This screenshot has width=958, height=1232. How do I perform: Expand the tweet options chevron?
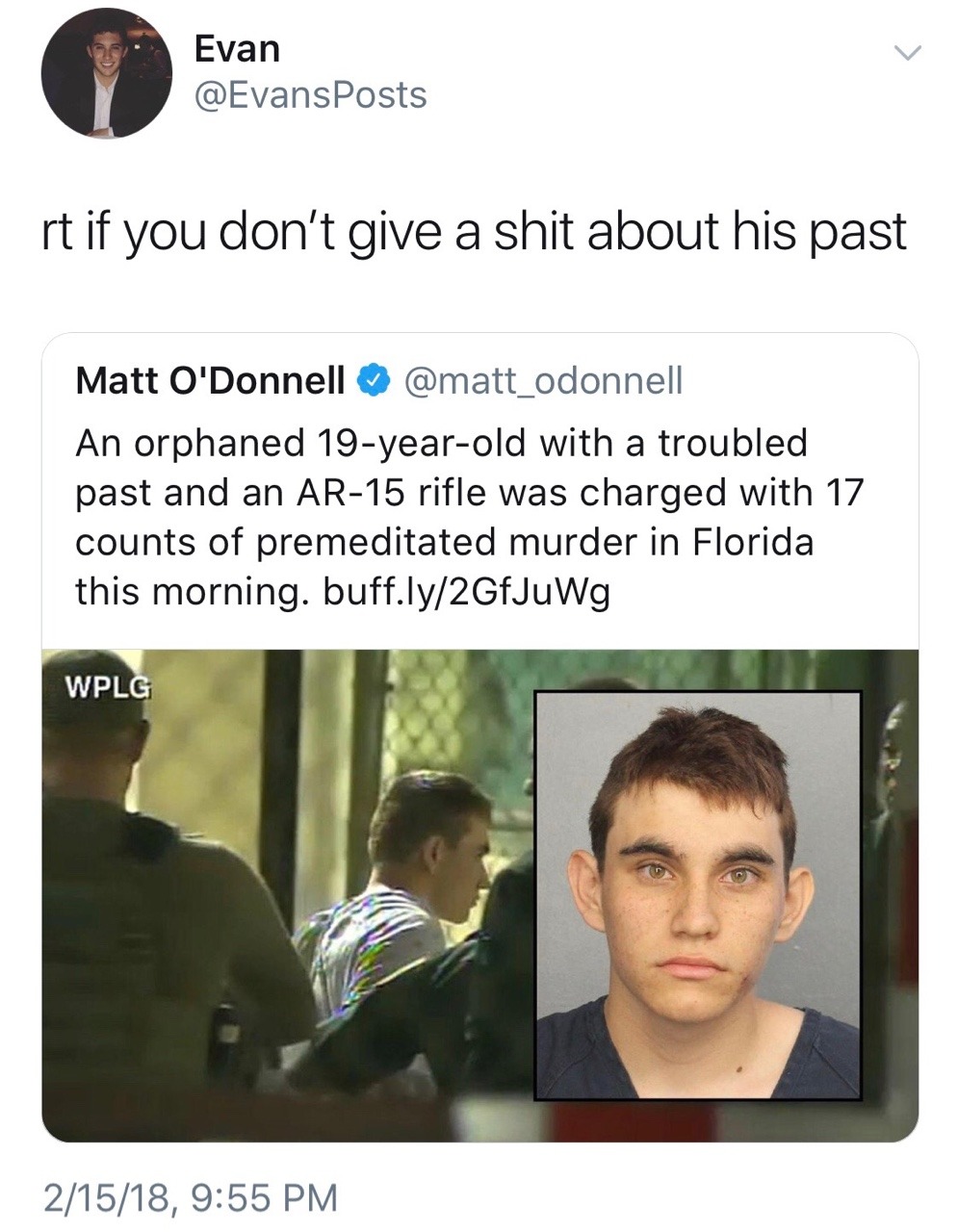click(908, 51)
